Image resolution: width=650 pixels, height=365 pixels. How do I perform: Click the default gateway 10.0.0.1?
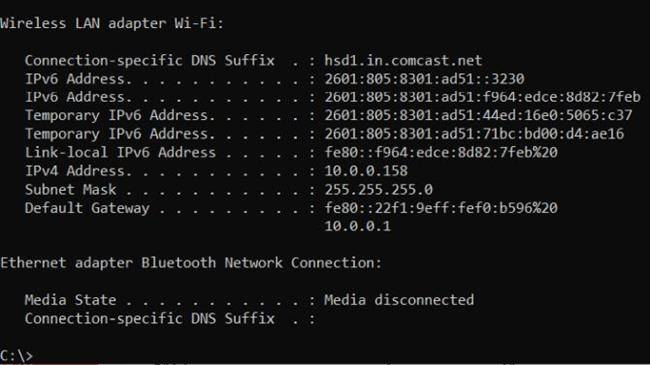pyautogui.click(x=357, y=226)
